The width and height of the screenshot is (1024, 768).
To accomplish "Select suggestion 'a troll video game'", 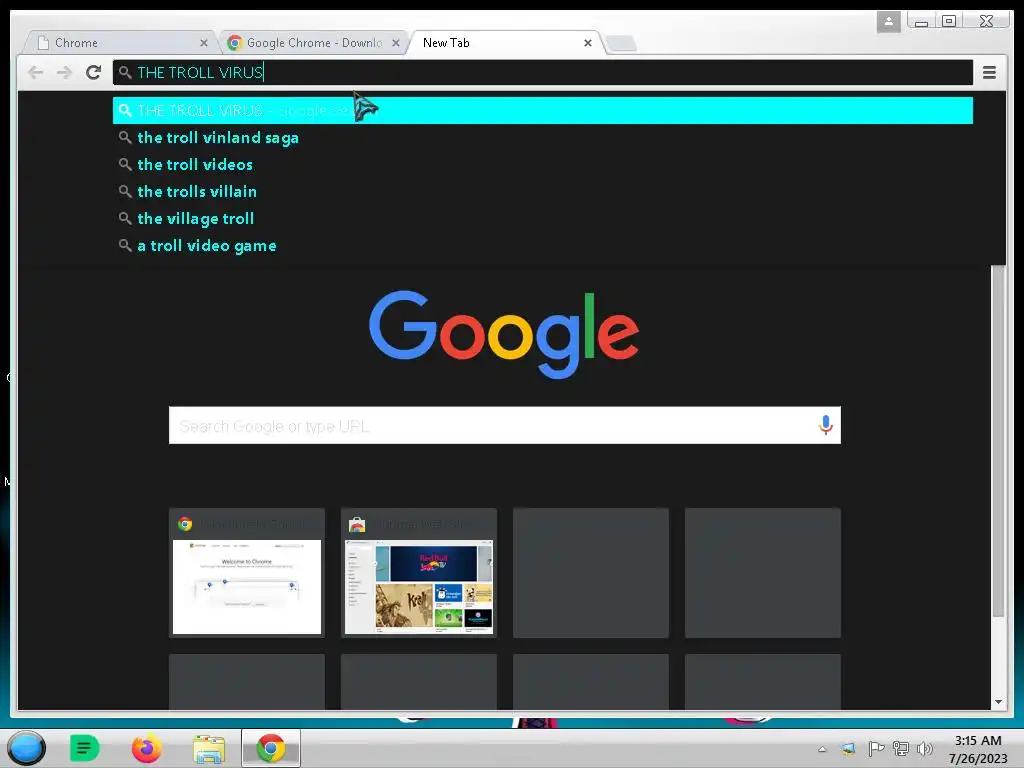I will 543,246.
